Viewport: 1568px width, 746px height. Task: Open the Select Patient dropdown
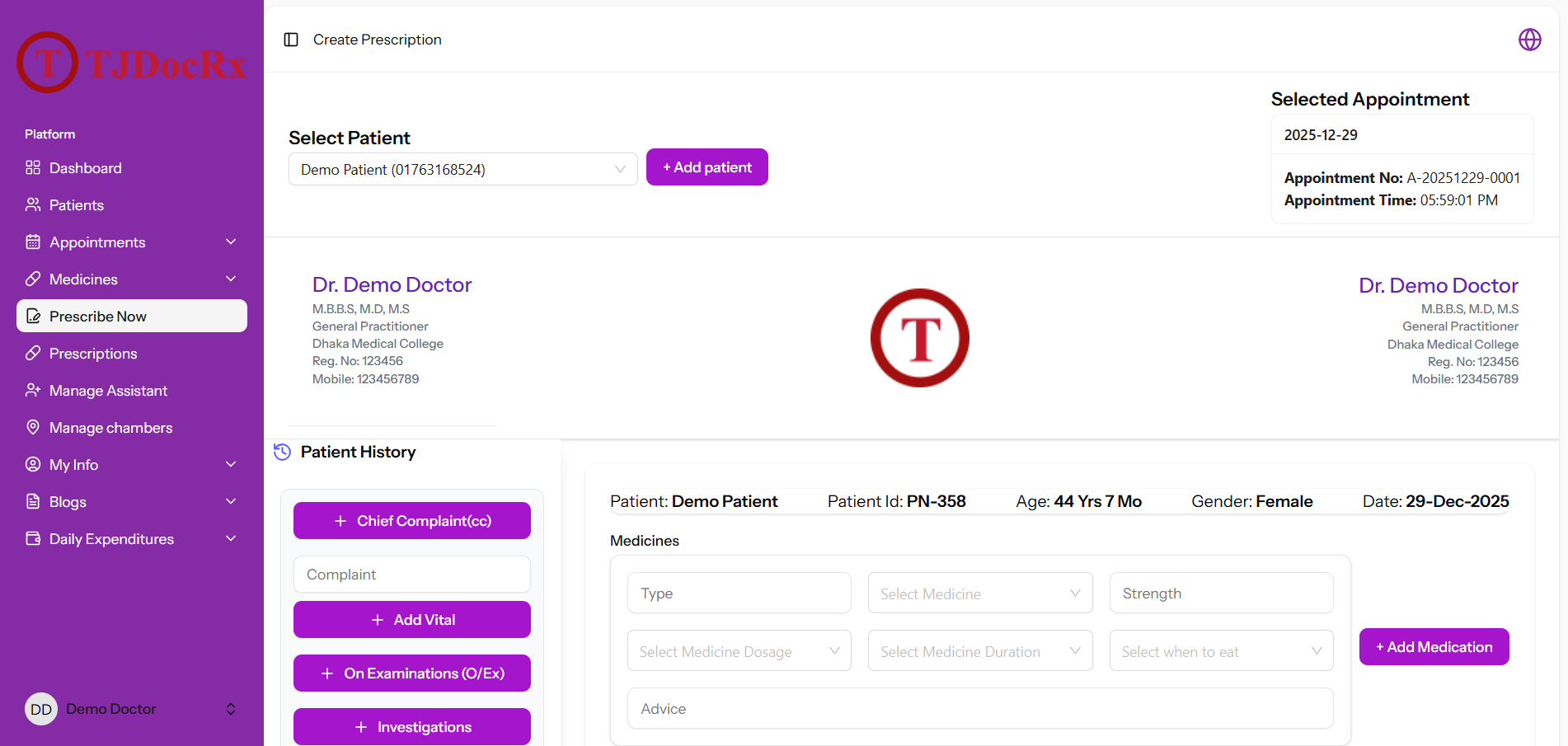click(x=463, y=169)
